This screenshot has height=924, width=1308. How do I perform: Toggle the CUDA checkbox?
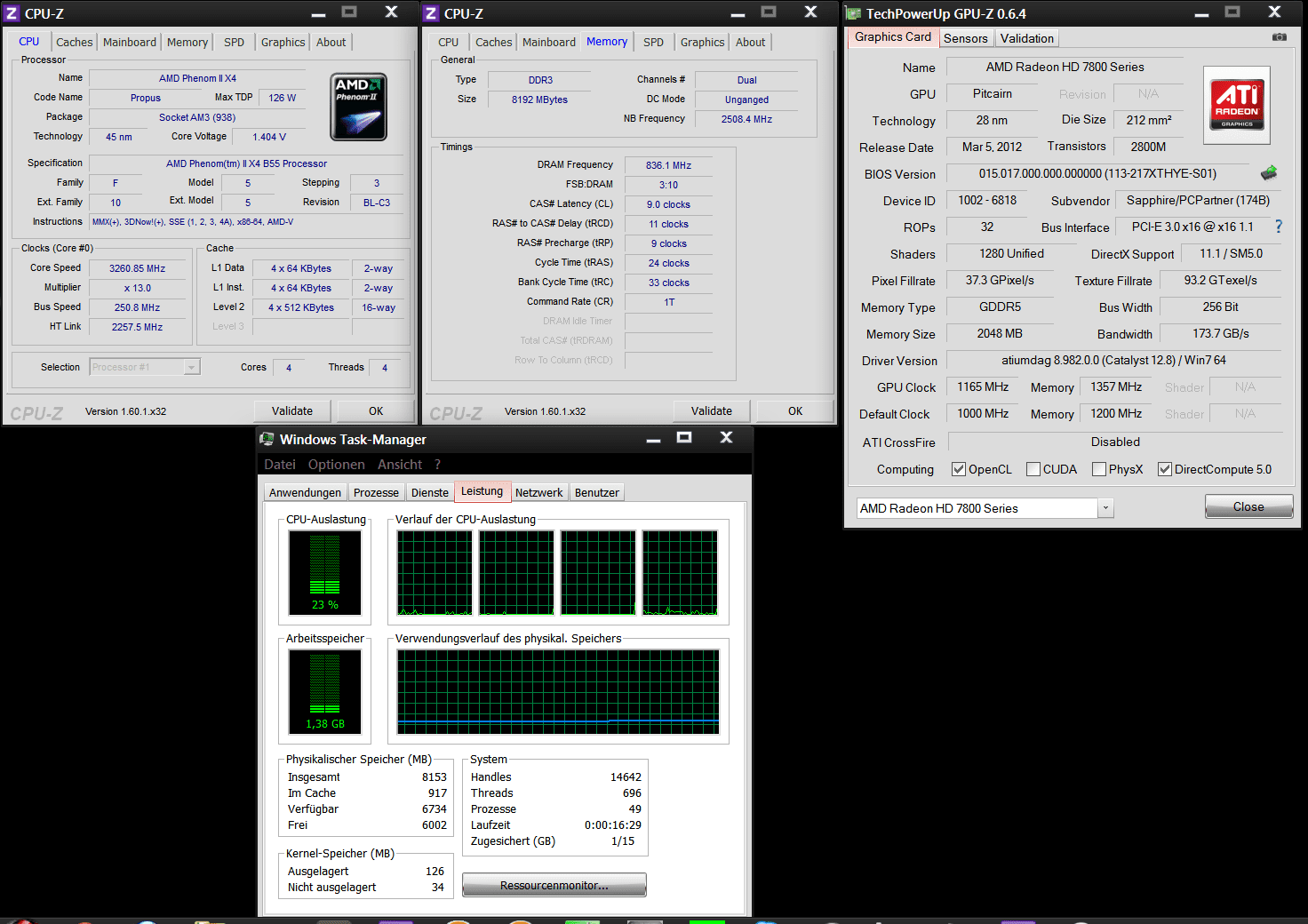point(1033,469)
